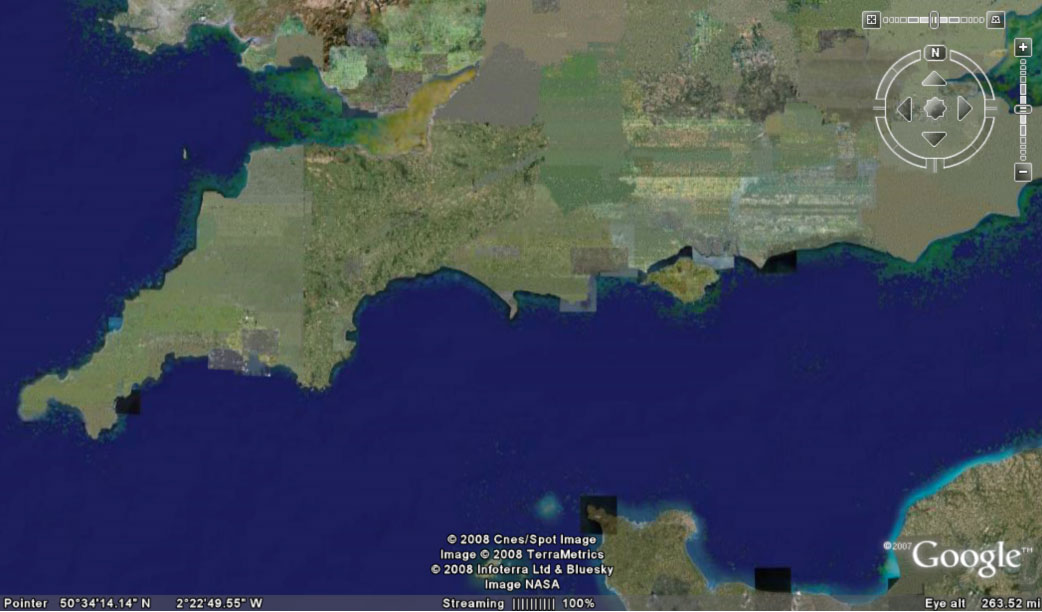Click the Streaming progress indicator

coord(518,603)
